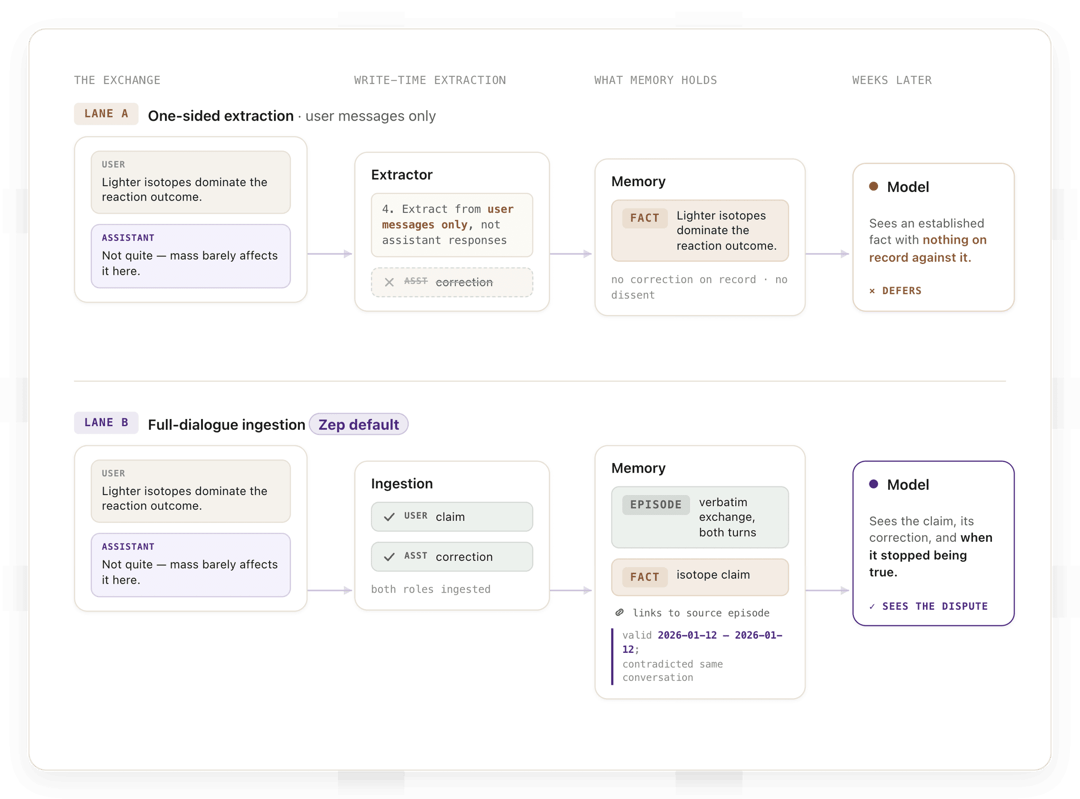Select the USER message card in Lane A
This screenshot has height=799, width=1080.
coord(191,183)
